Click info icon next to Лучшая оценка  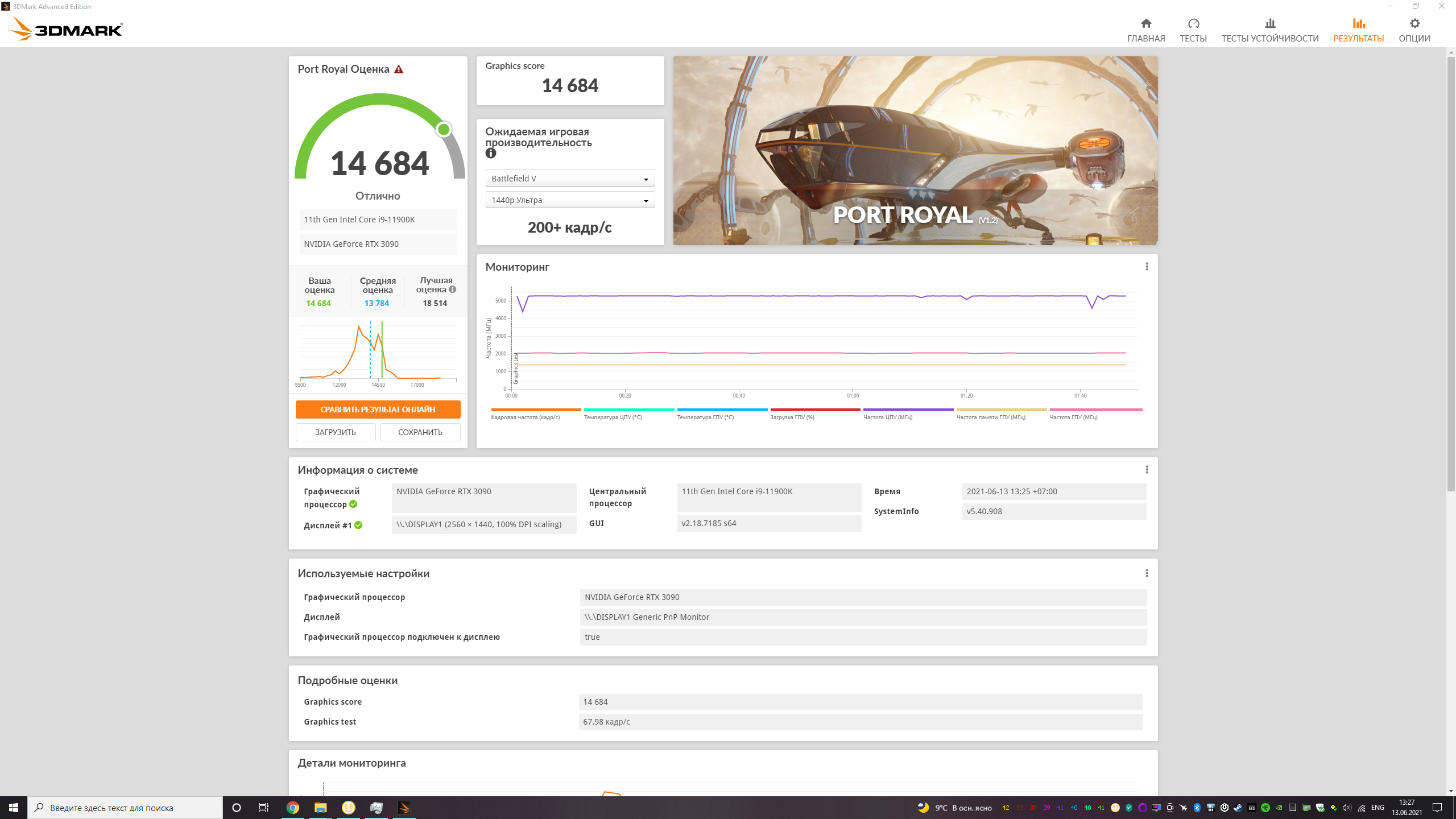click(x=453, y=289)
